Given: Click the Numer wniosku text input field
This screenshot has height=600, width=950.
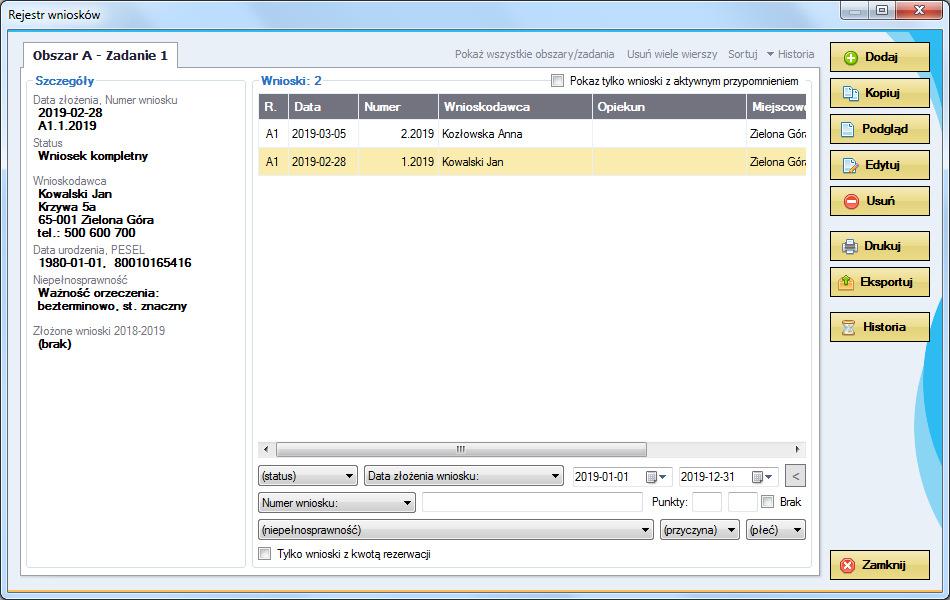Looking at the screenshot, I should click(532, 502).
